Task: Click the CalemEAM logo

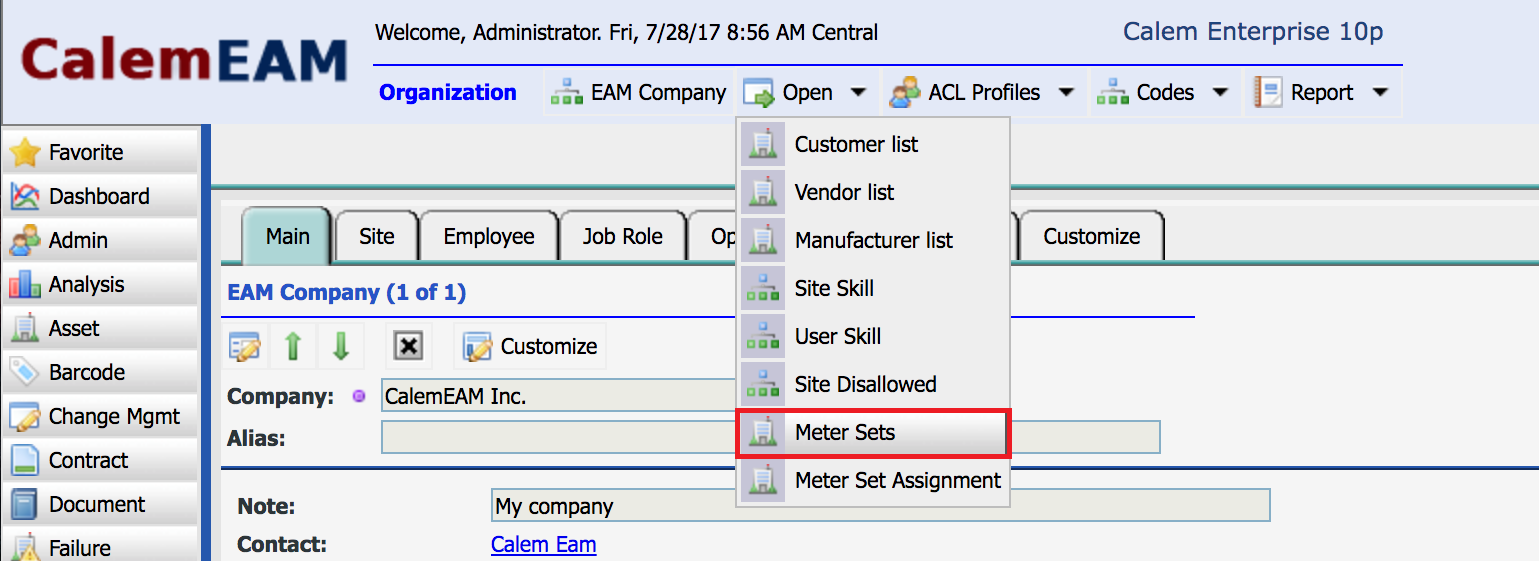Action: pyautogui.click(x=184, y=61)
